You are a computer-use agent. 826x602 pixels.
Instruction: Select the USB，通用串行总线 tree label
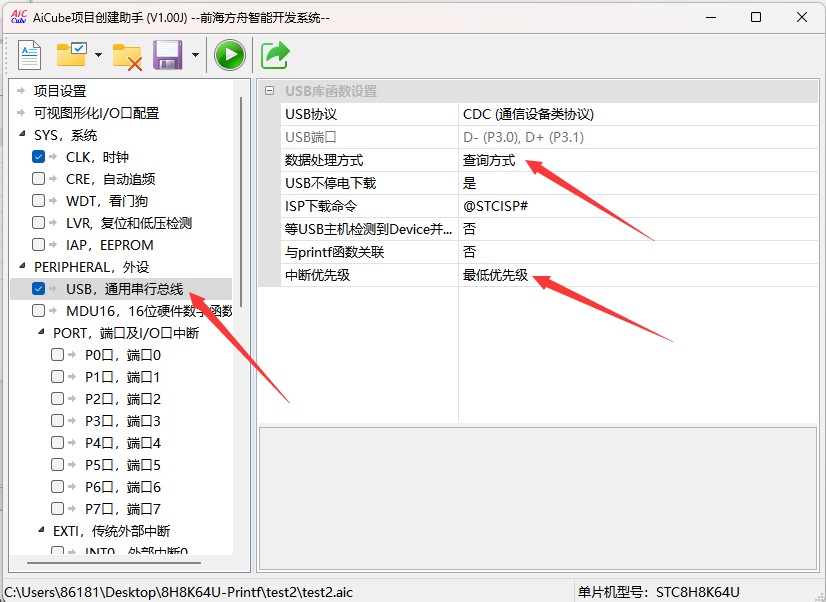point(124,289)
